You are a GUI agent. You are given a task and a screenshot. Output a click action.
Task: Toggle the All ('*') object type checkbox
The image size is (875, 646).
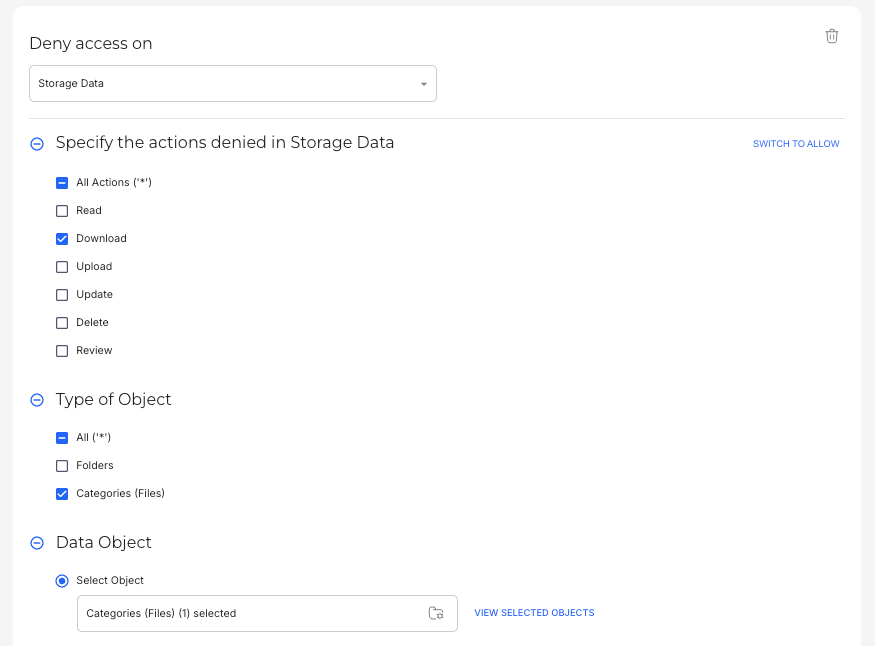(62, 438)
